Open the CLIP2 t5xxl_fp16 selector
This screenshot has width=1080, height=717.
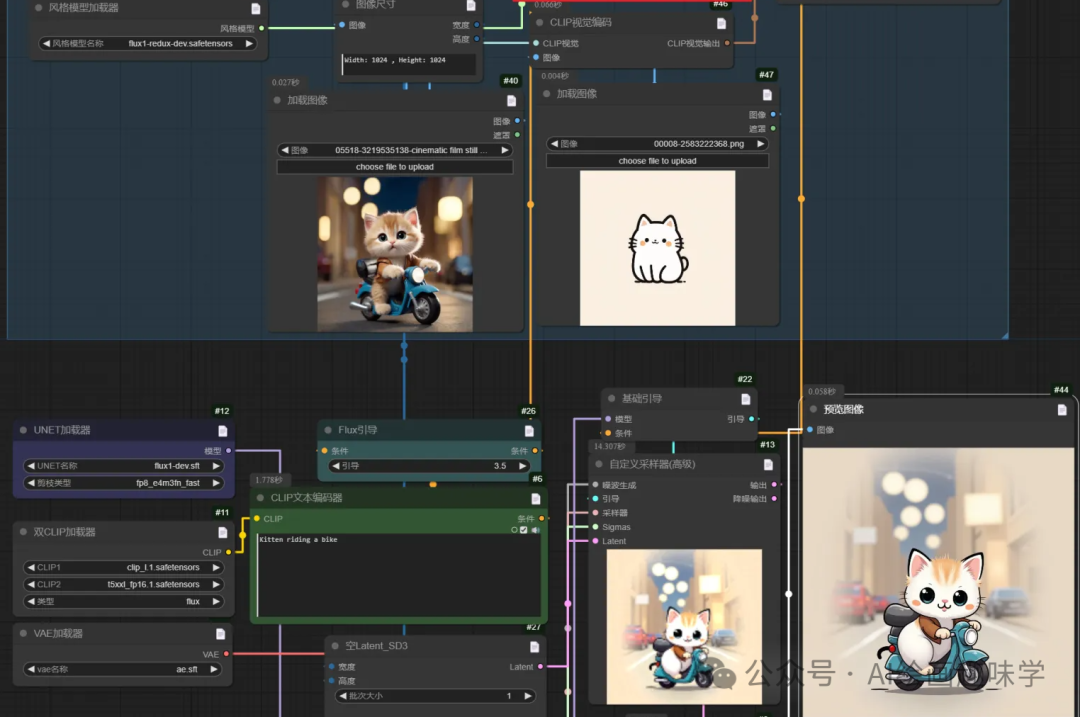point(124,584)
